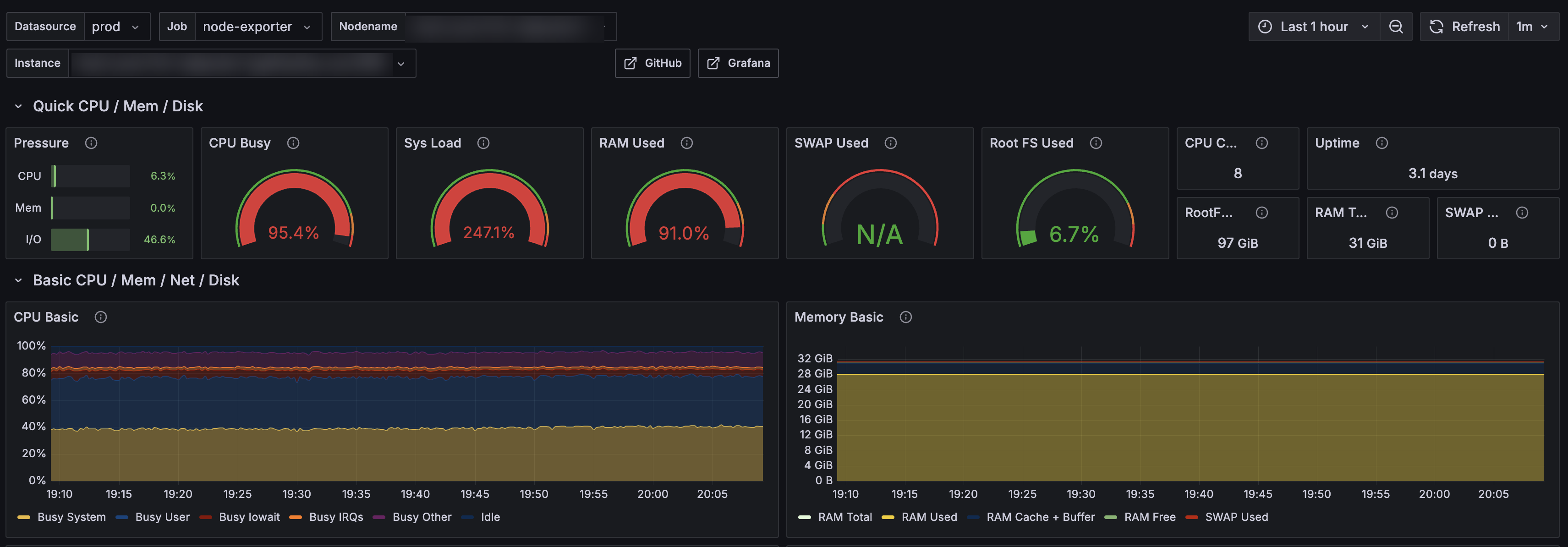Screen dimensions: 1568x547
Task: Click the CPU Basic panel title
Action: click(46, 317)
